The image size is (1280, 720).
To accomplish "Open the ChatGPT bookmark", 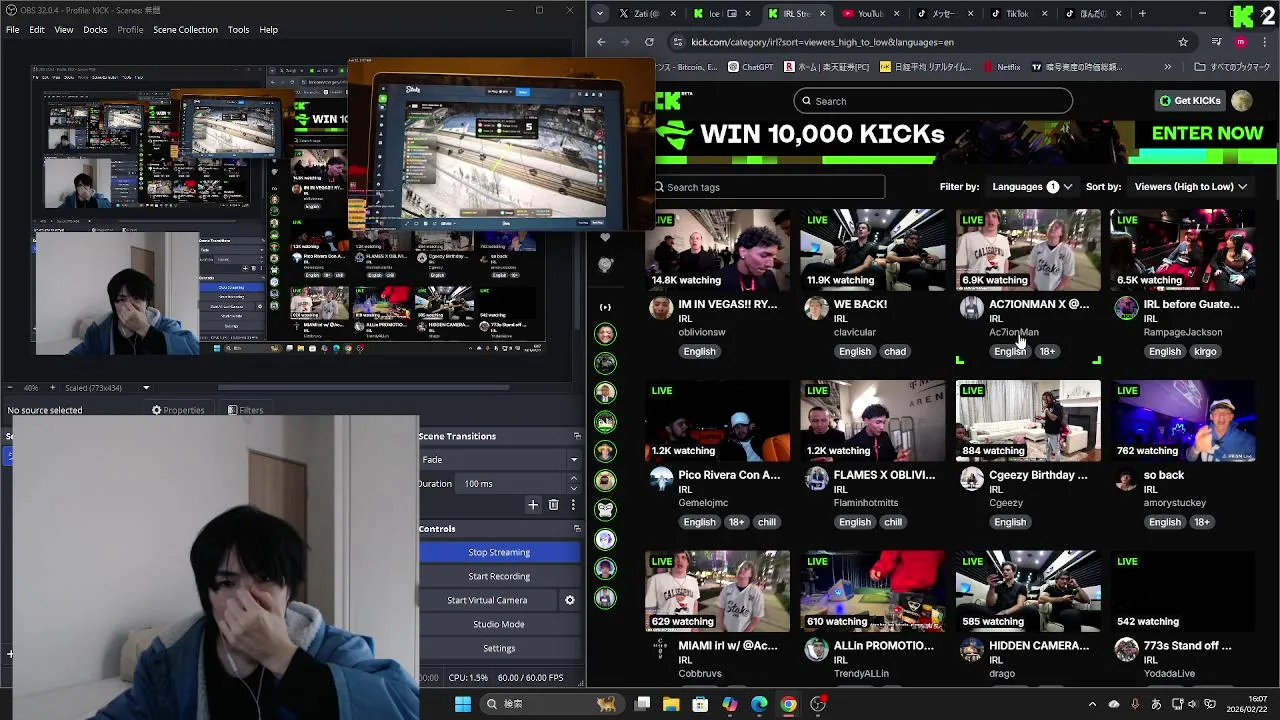I will pos(751,67).
